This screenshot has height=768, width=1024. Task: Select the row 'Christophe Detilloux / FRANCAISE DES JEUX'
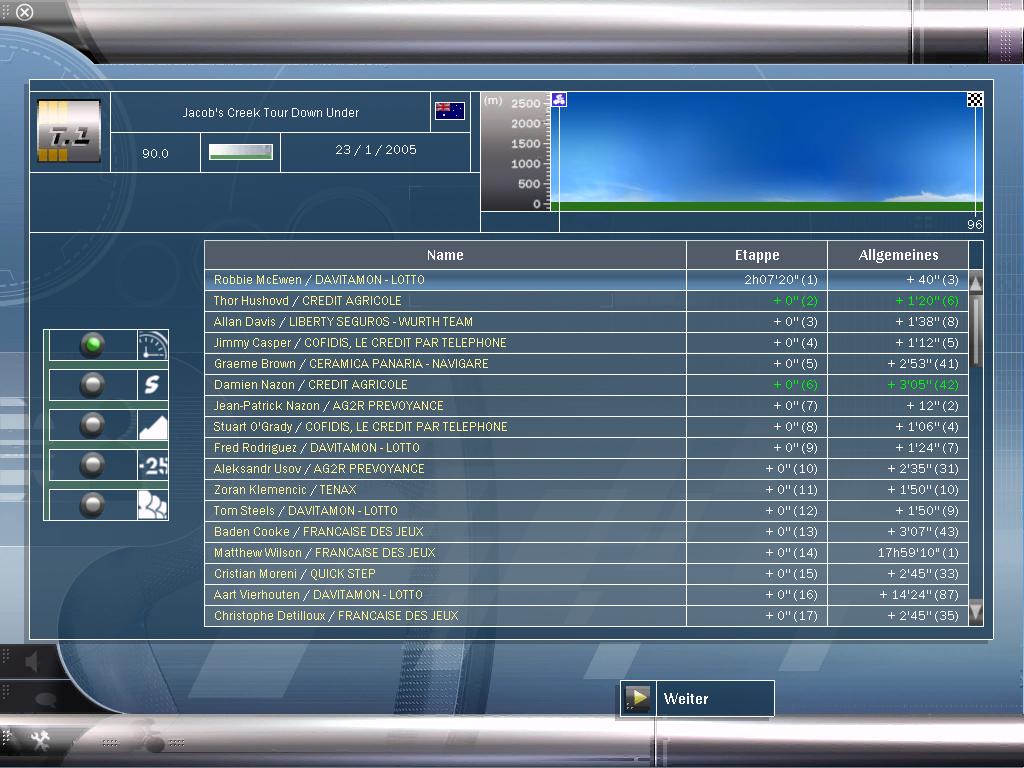coord(586,615)
